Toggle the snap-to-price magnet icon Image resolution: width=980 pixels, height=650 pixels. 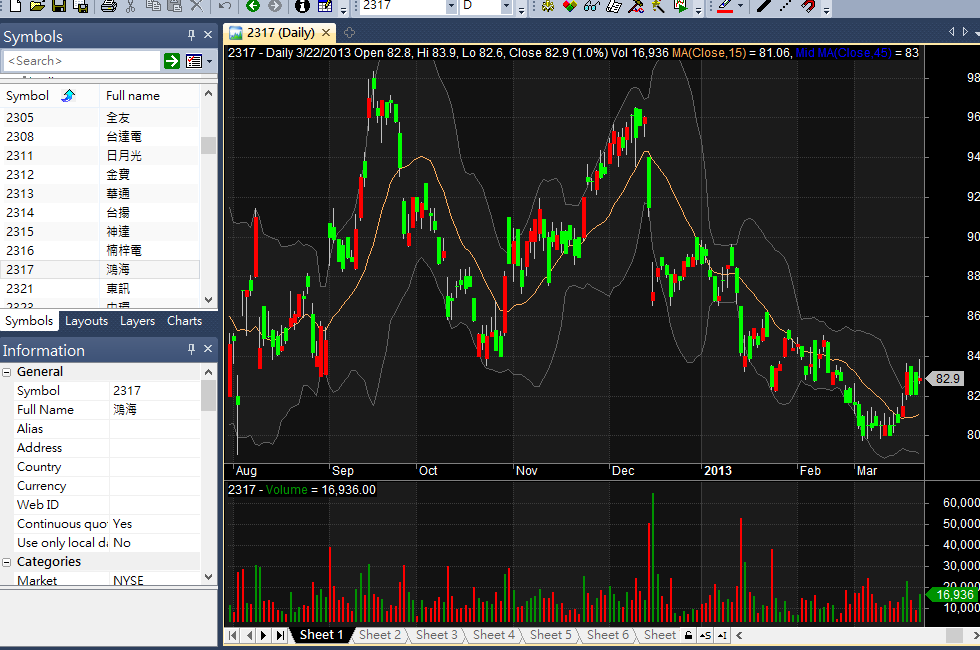(x=809, y=6)
